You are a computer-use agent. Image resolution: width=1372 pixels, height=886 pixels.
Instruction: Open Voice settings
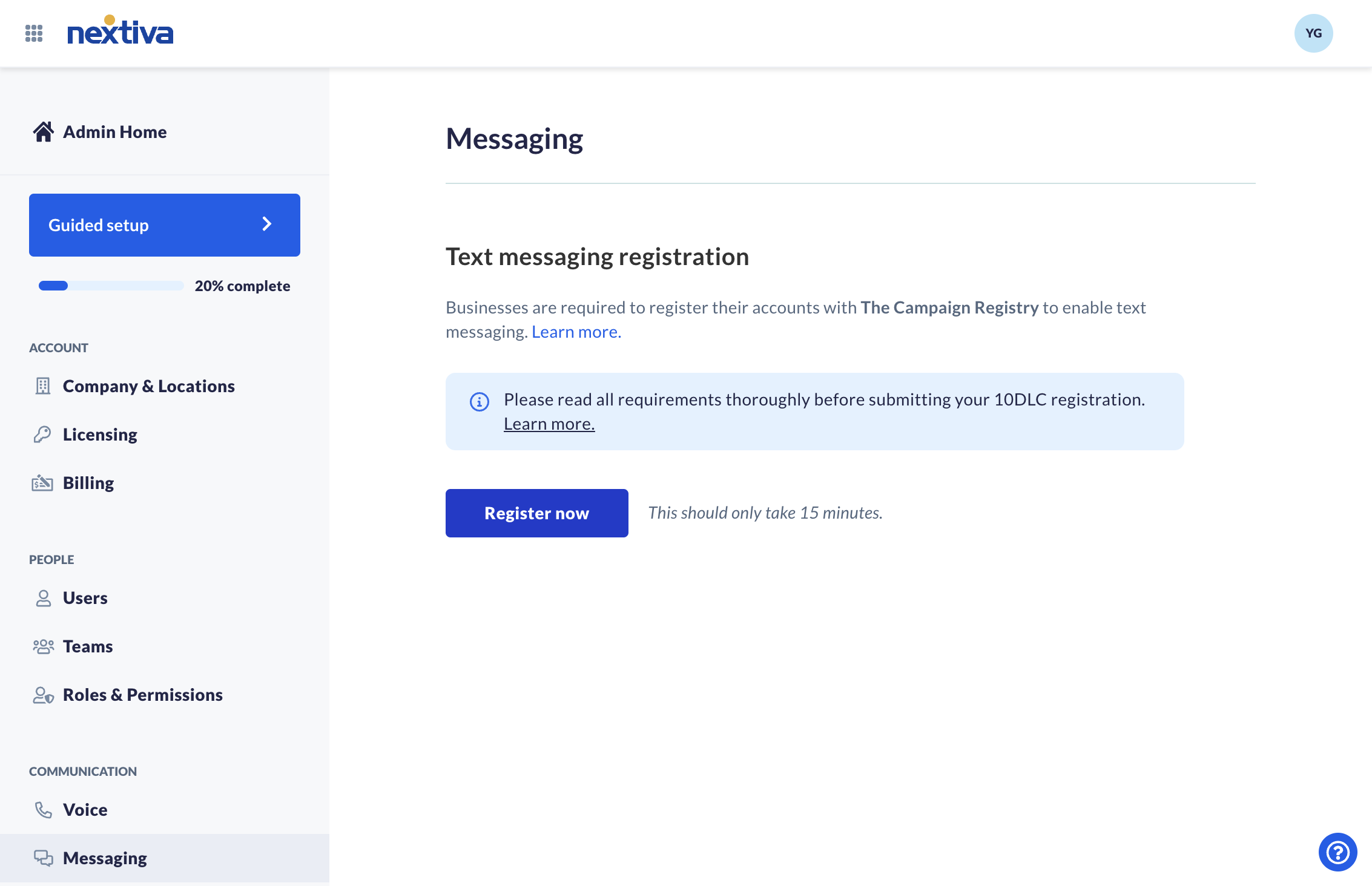[x=85, y=810]
